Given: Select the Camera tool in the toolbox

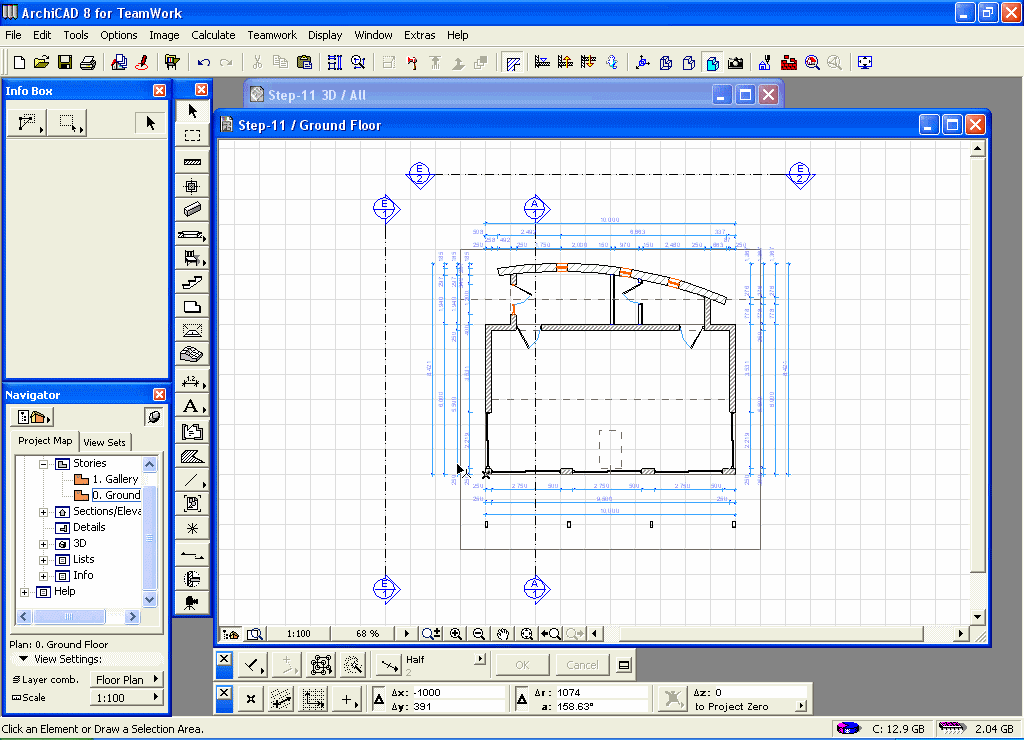Looking at the screenshot, I should pos(191,602).
